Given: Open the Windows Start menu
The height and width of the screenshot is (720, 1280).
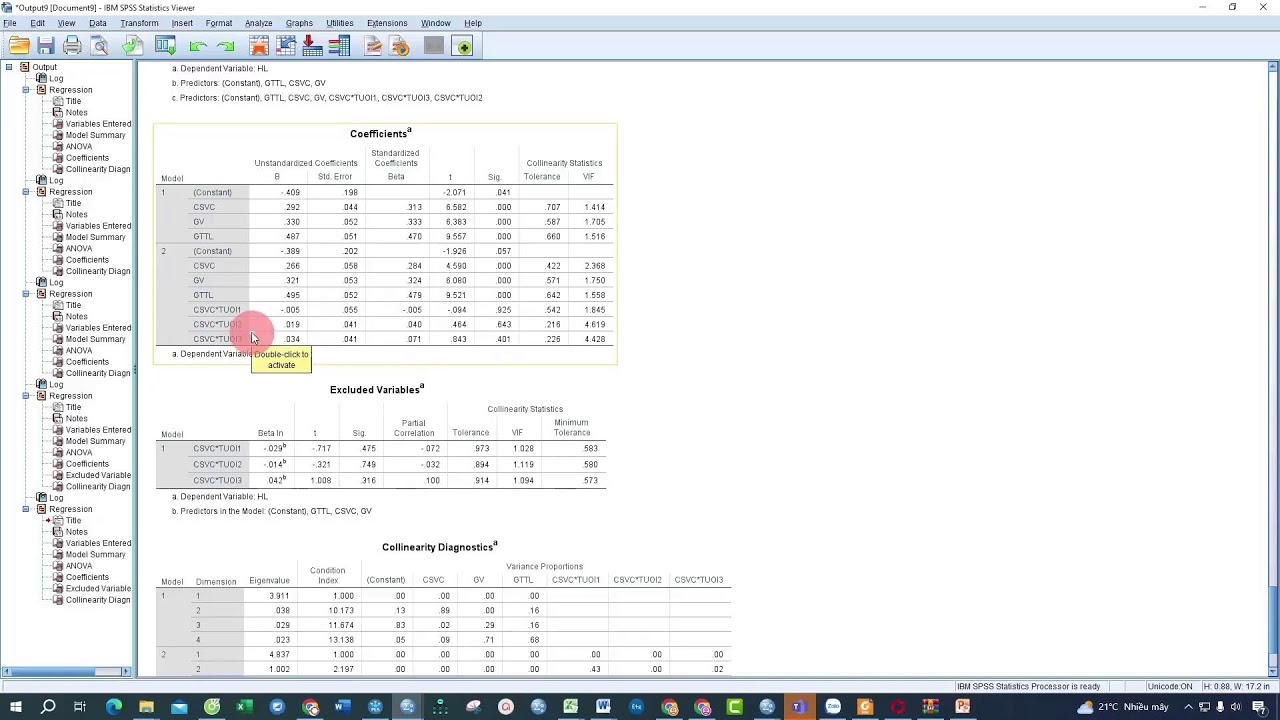Looking at the screenshot, I should coord(15,707).
